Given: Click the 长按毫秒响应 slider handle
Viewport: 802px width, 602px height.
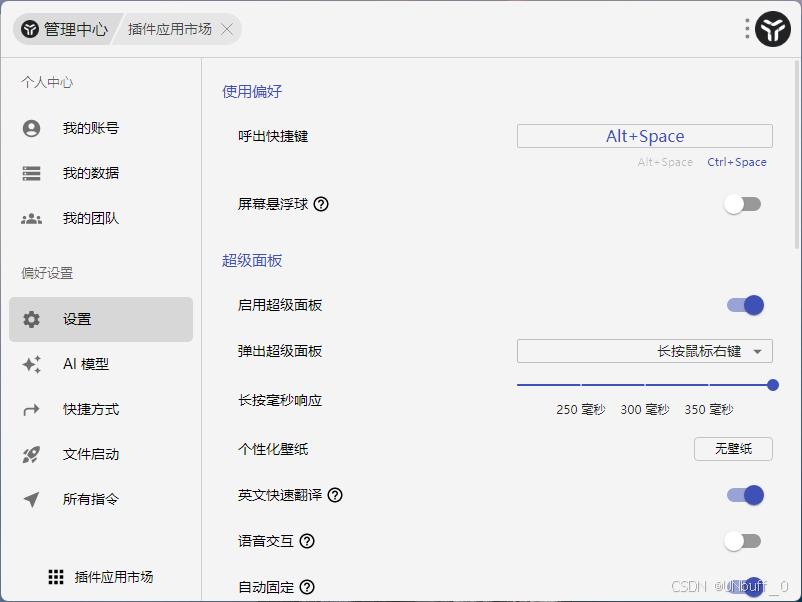Looking at the screenshot, I should (x=773, y=385).
